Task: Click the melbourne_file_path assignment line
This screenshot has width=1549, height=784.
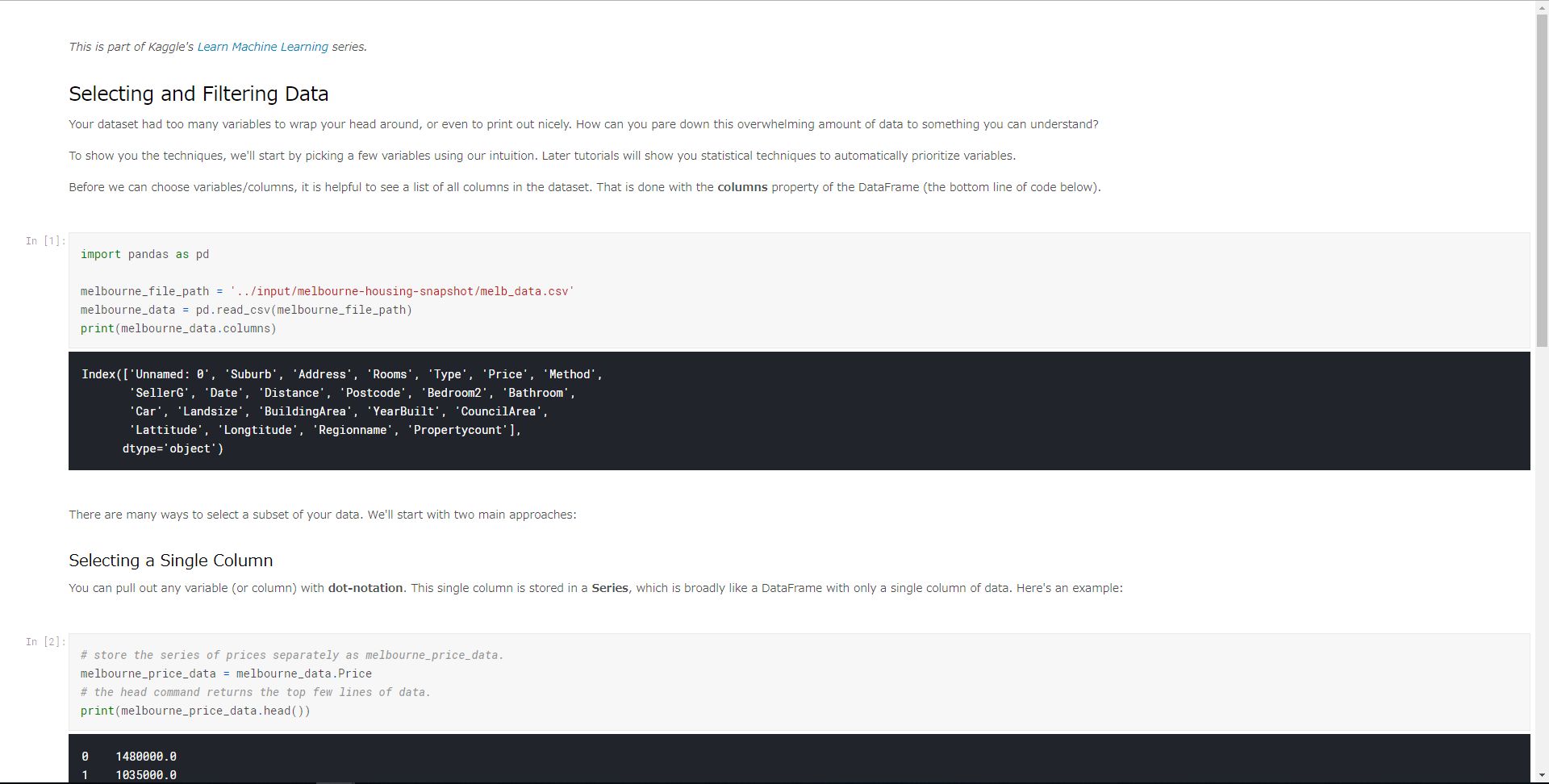Action: (x=327, y=291)
